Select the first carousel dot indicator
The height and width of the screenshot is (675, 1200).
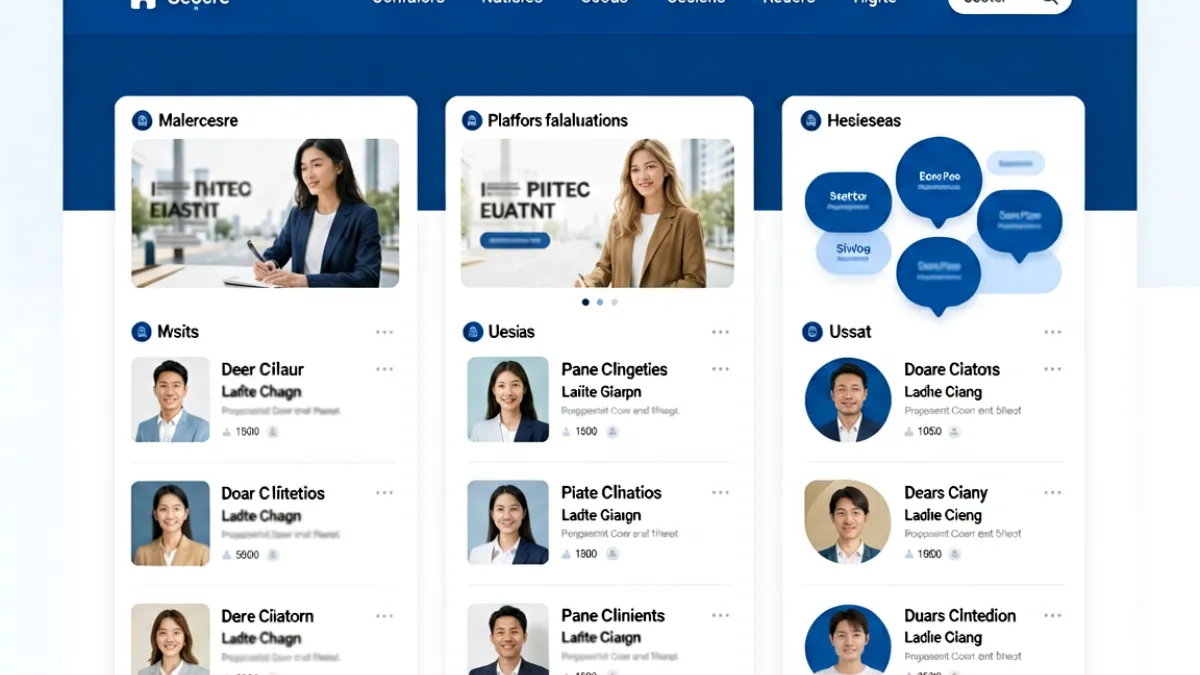click(x=586, y=302)
